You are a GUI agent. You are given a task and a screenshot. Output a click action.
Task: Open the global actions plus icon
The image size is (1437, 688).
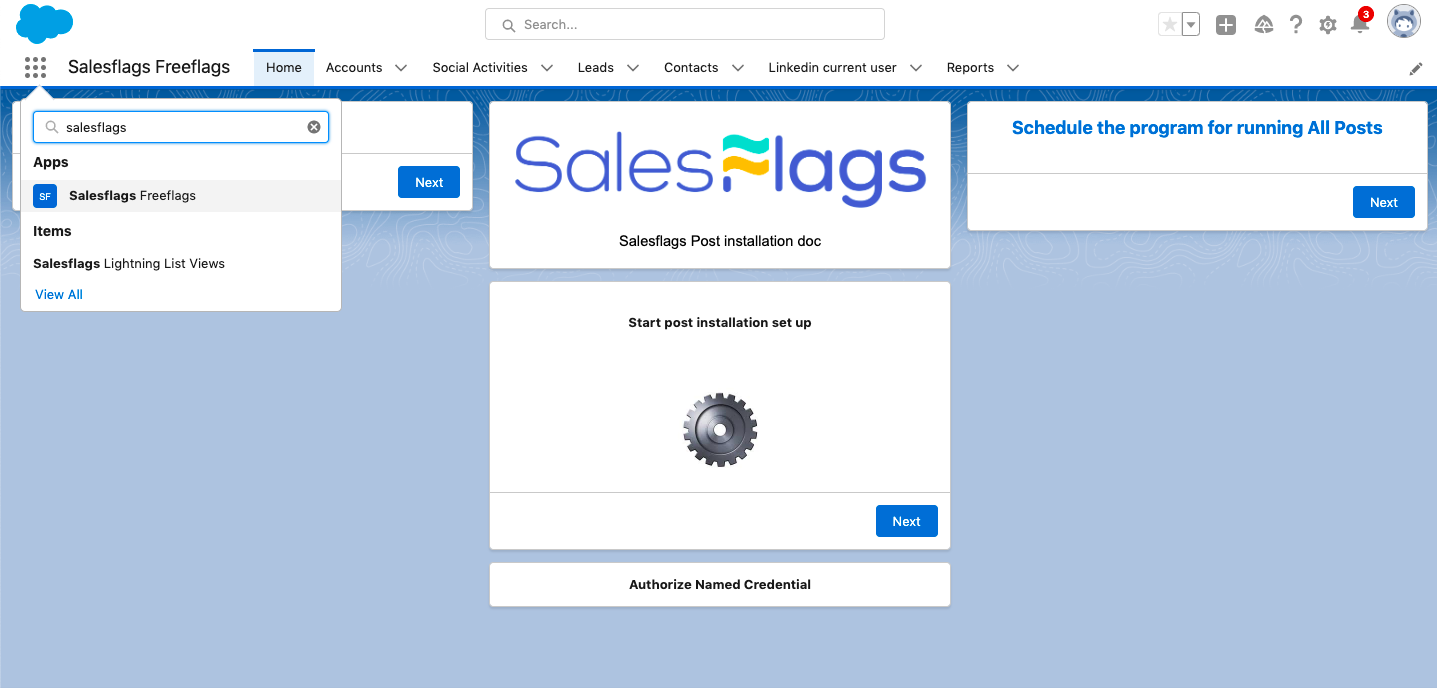tap(1226, 25)
